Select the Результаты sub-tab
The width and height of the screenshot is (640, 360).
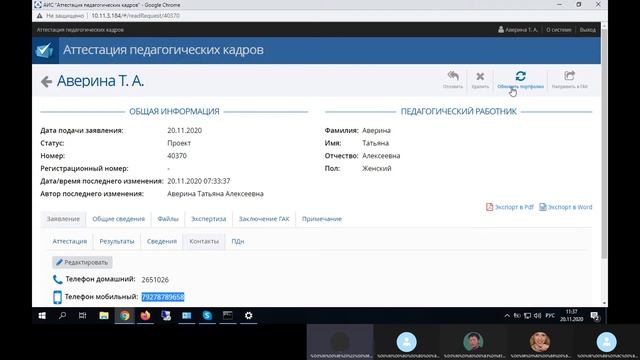click(x=117, y=241)
